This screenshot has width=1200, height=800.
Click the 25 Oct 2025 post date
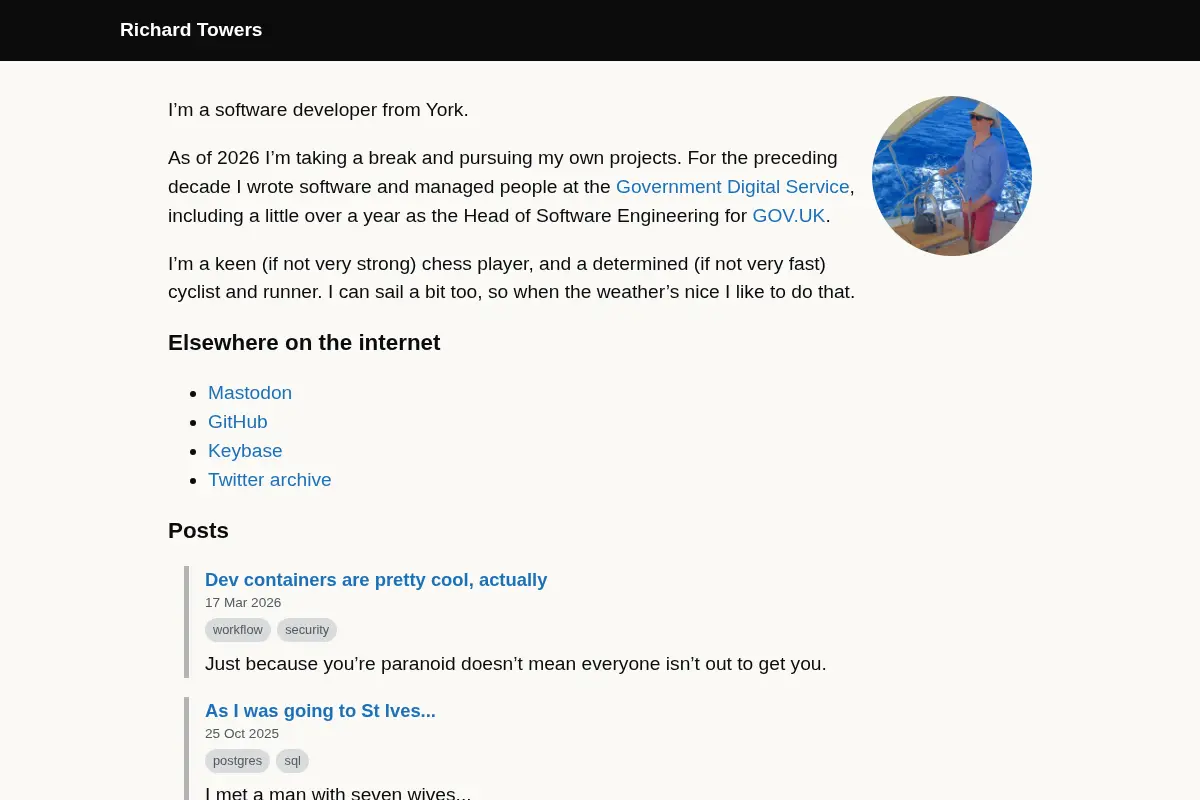[242, 734]
